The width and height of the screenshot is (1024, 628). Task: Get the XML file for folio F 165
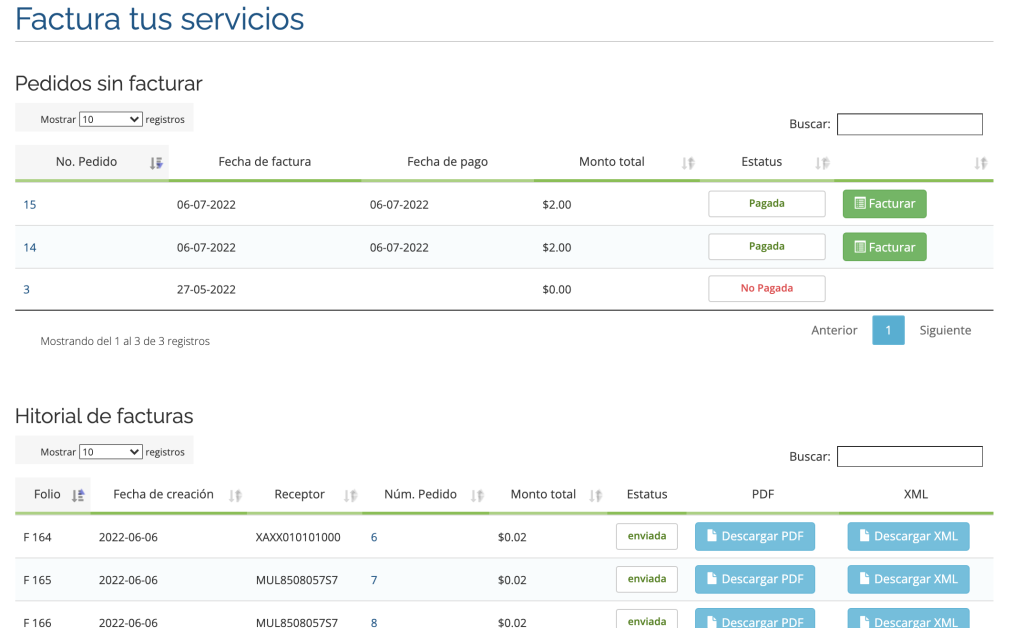(908, 580)
